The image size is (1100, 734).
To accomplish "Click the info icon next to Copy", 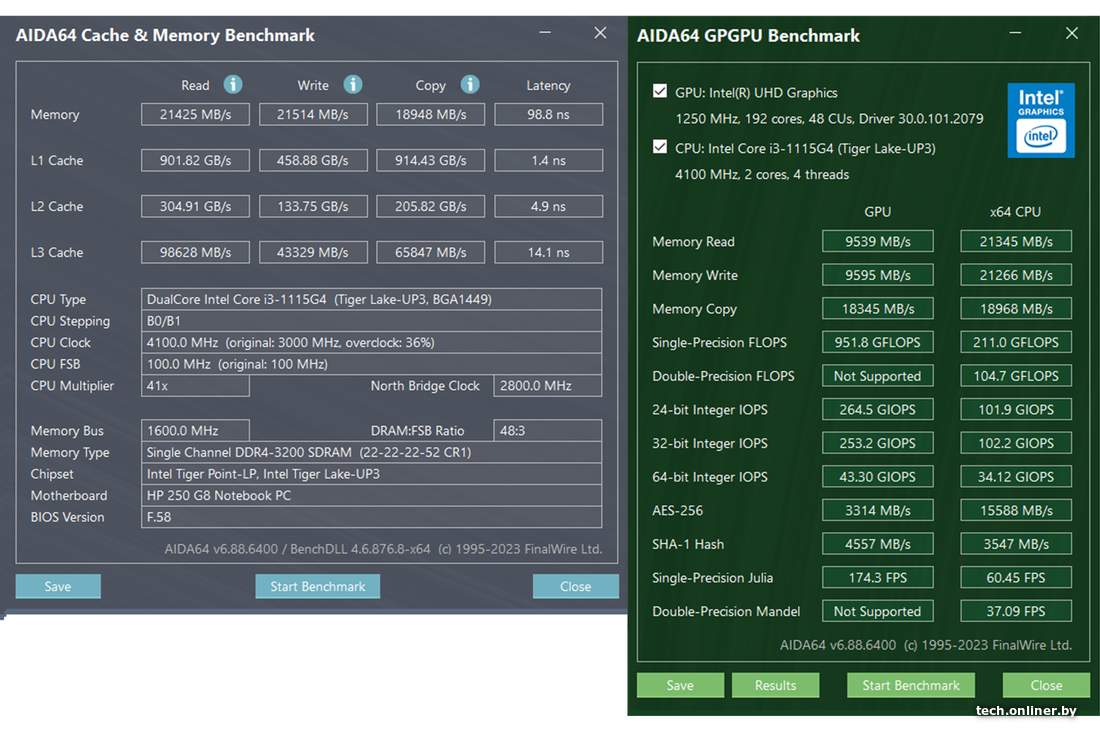I will (470, 85).
